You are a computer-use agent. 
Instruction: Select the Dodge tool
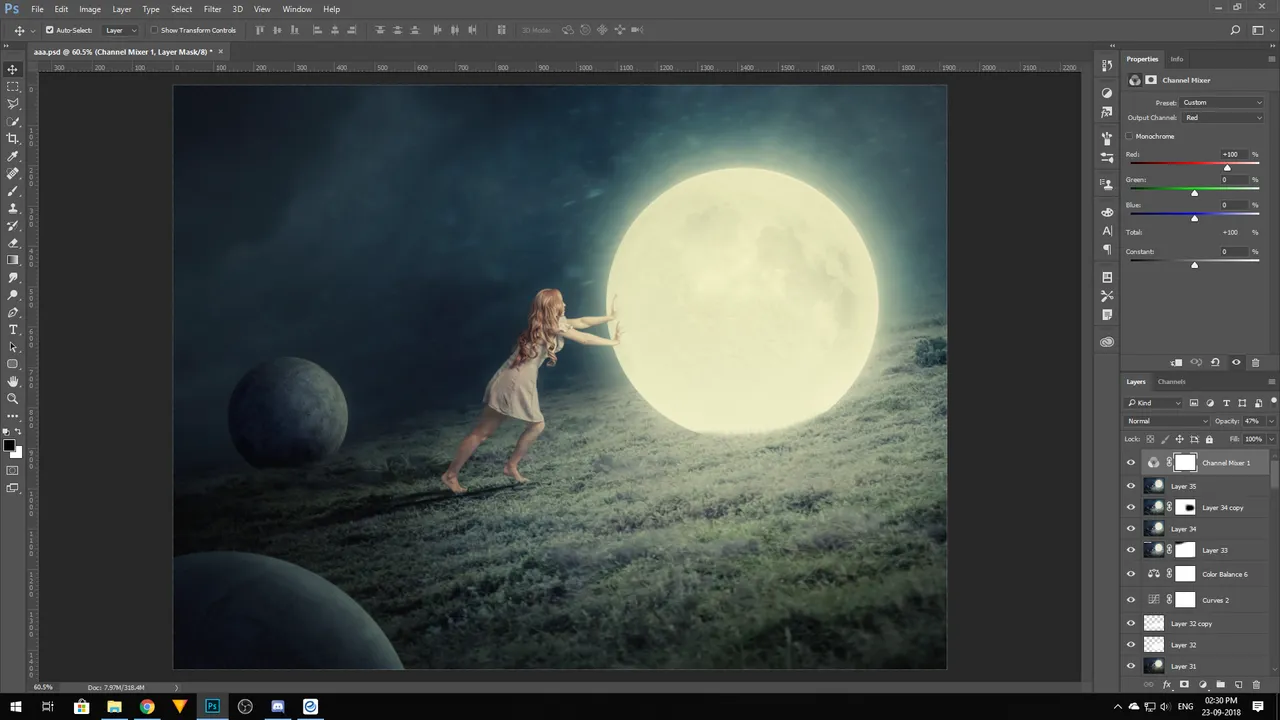click(x=13, y=295)
